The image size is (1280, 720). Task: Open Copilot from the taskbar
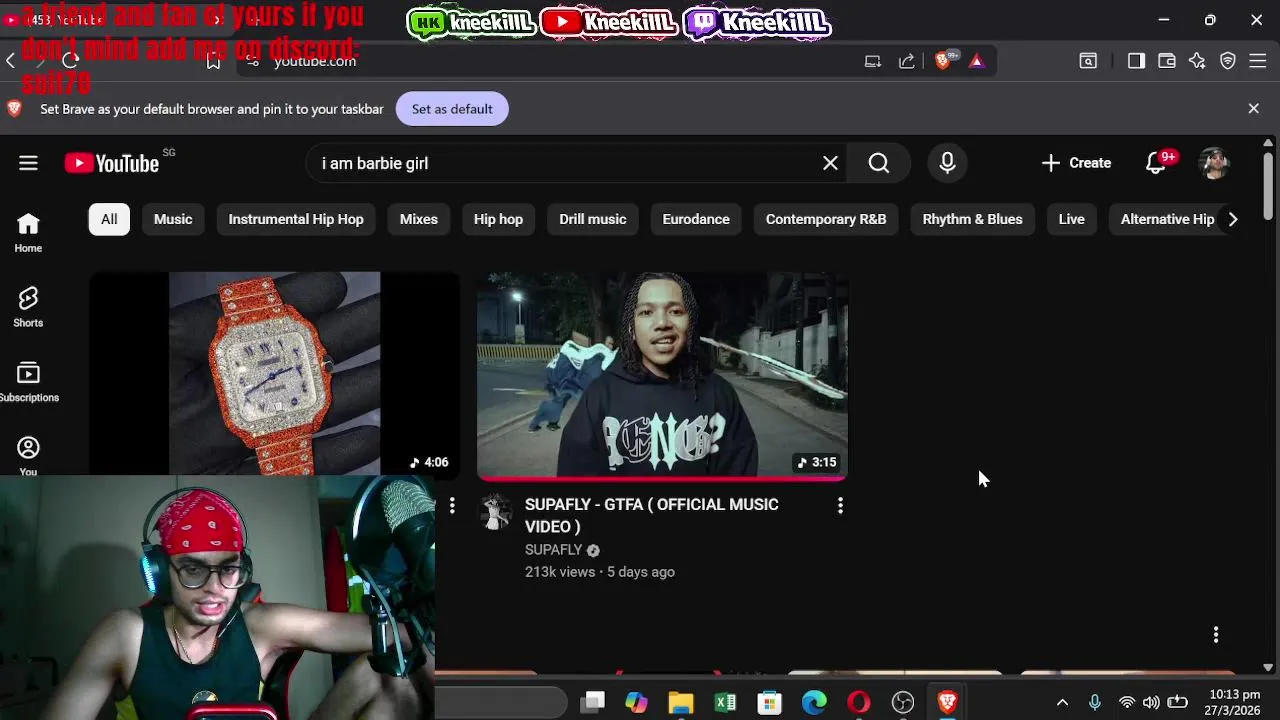(636, 702)
